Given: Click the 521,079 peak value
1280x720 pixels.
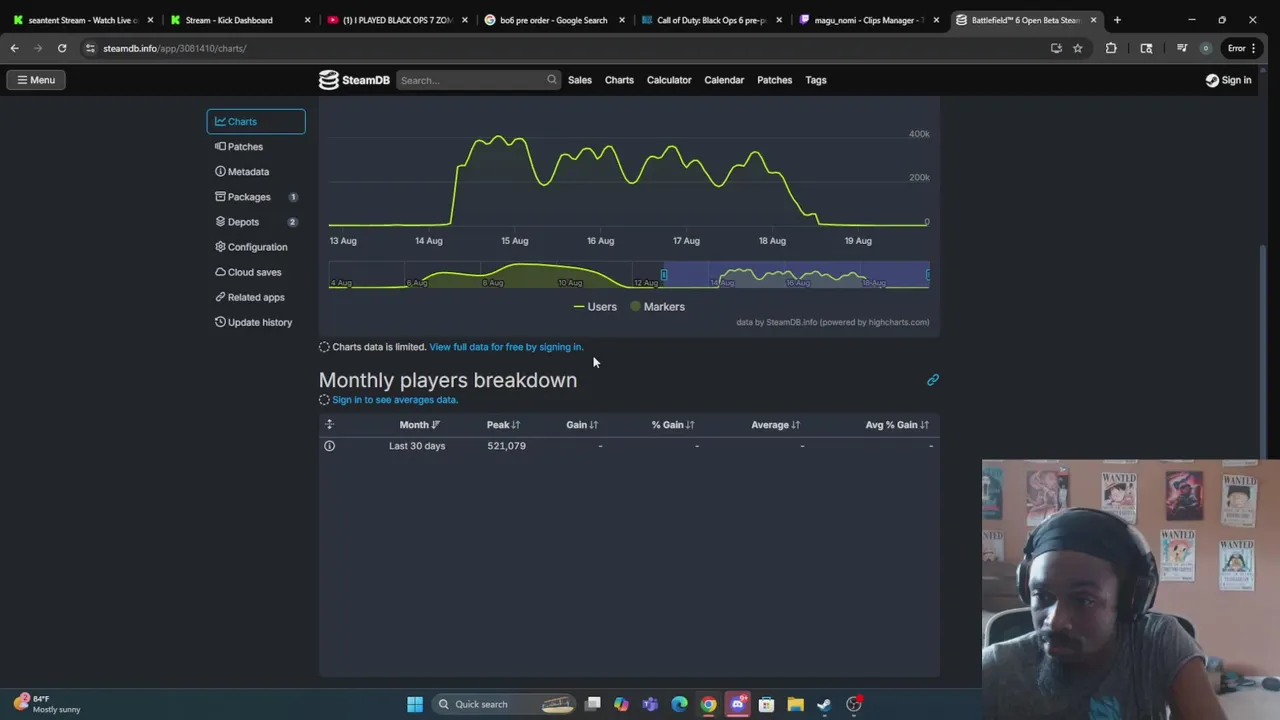Looking at the screenshot, I should coord(506,446).
